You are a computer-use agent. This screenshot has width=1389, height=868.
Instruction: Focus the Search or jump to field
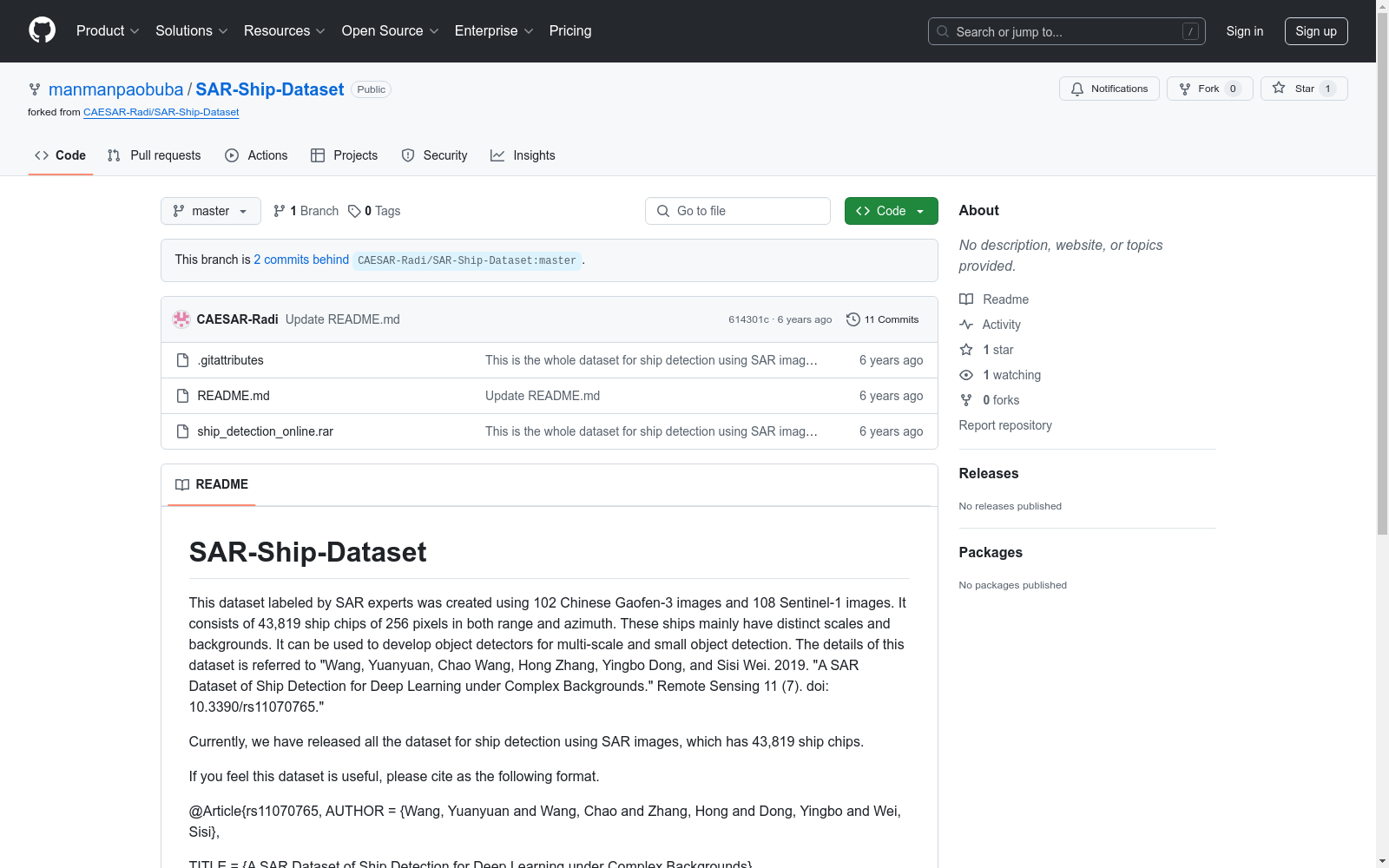[1067, 31]
